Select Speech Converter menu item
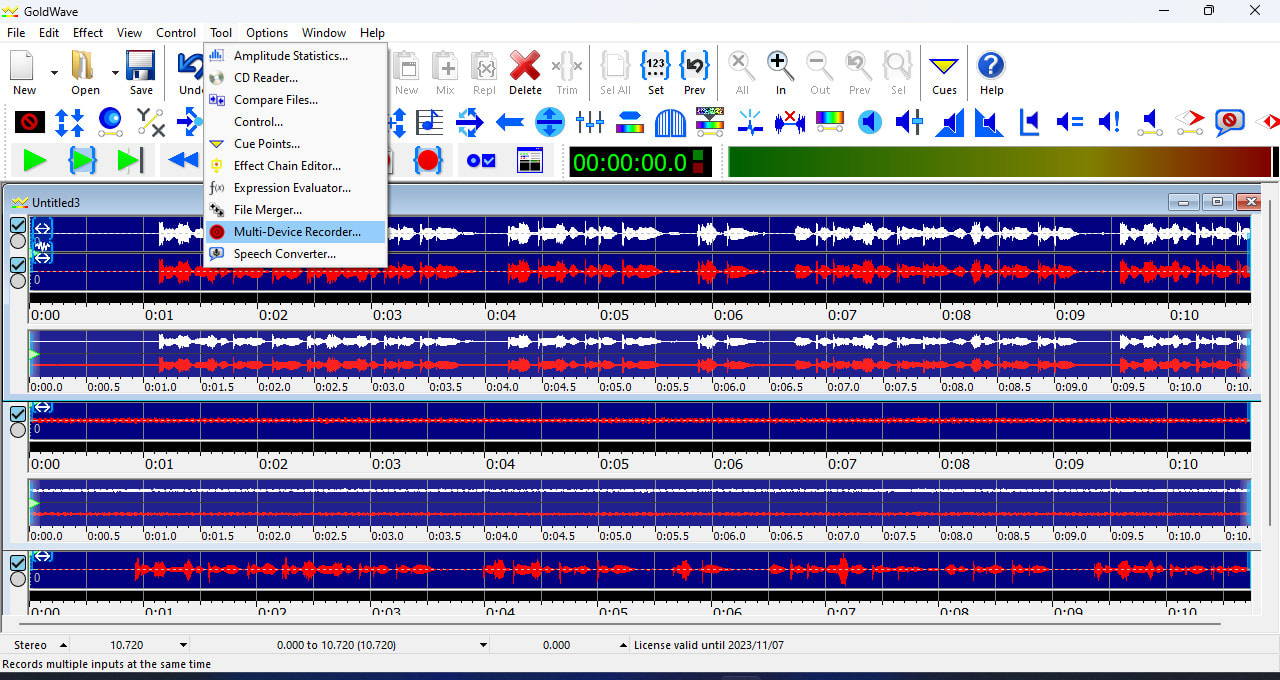Viewport: 1280px width, 680px height. coord(296,254)
